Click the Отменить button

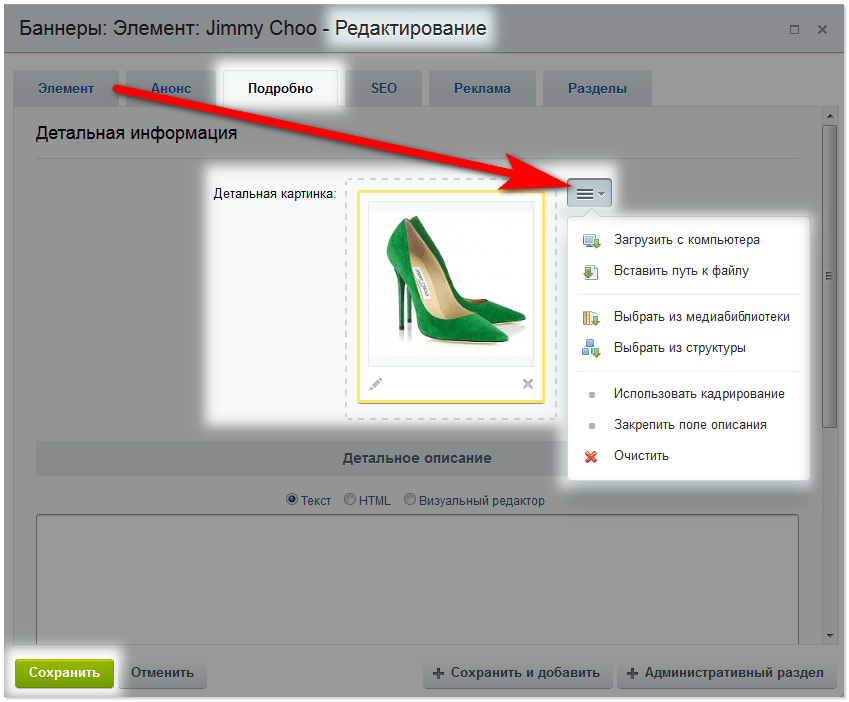[162, 673]
